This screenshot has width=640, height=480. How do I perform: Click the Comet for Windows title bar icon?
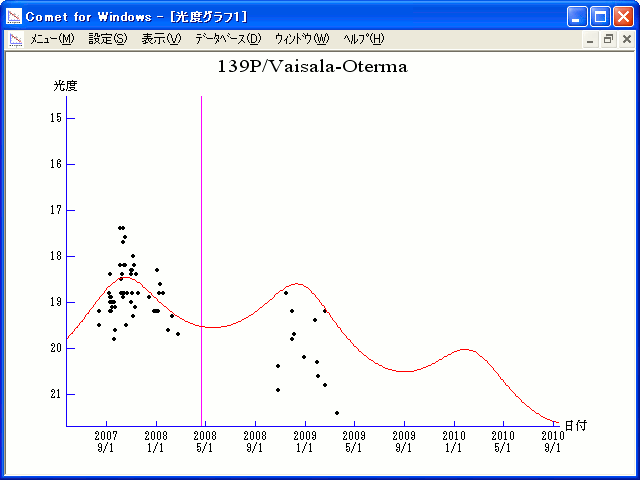coord(14,16)
